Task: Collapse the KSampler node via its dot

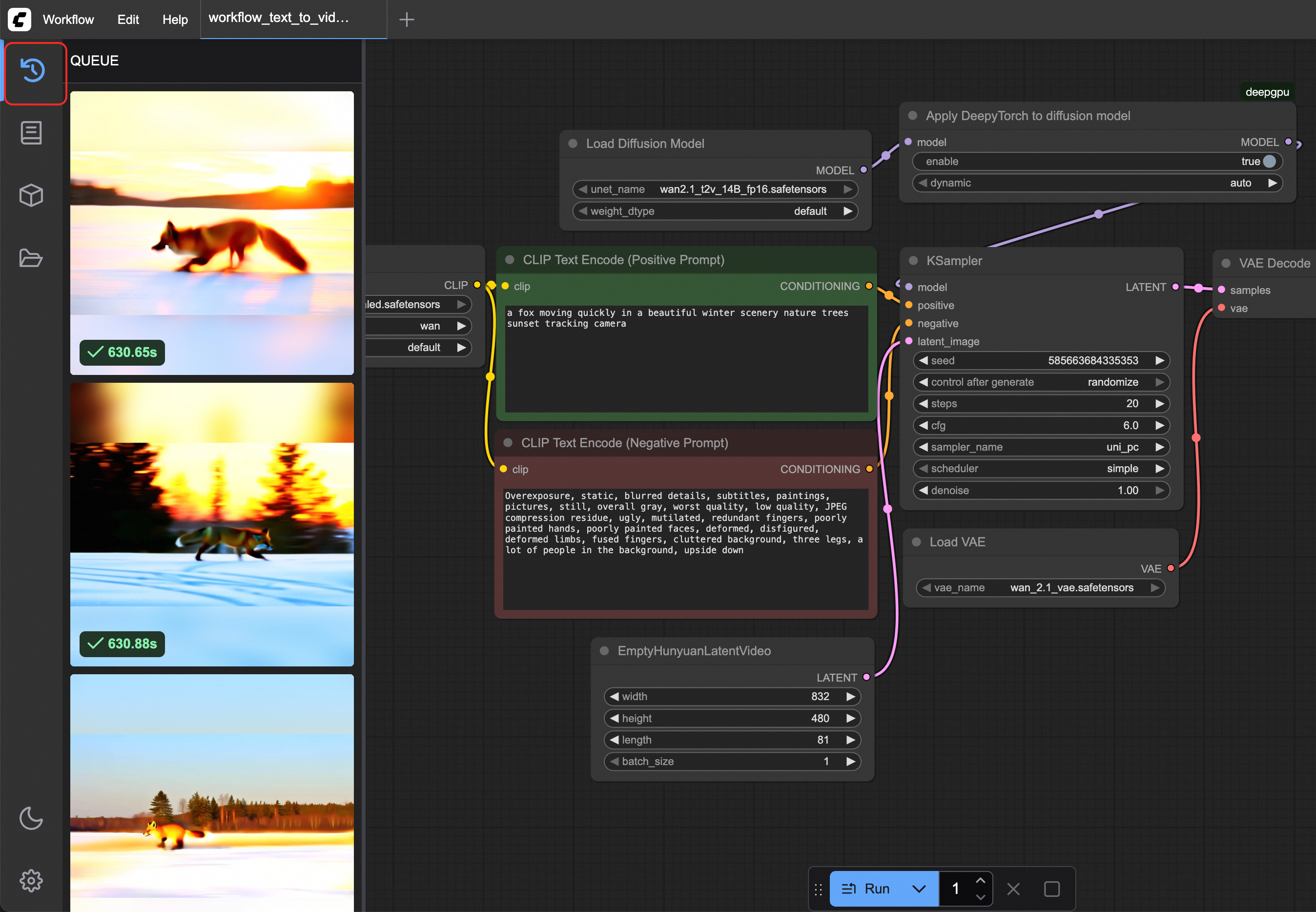Action: (x=913, y=261)
